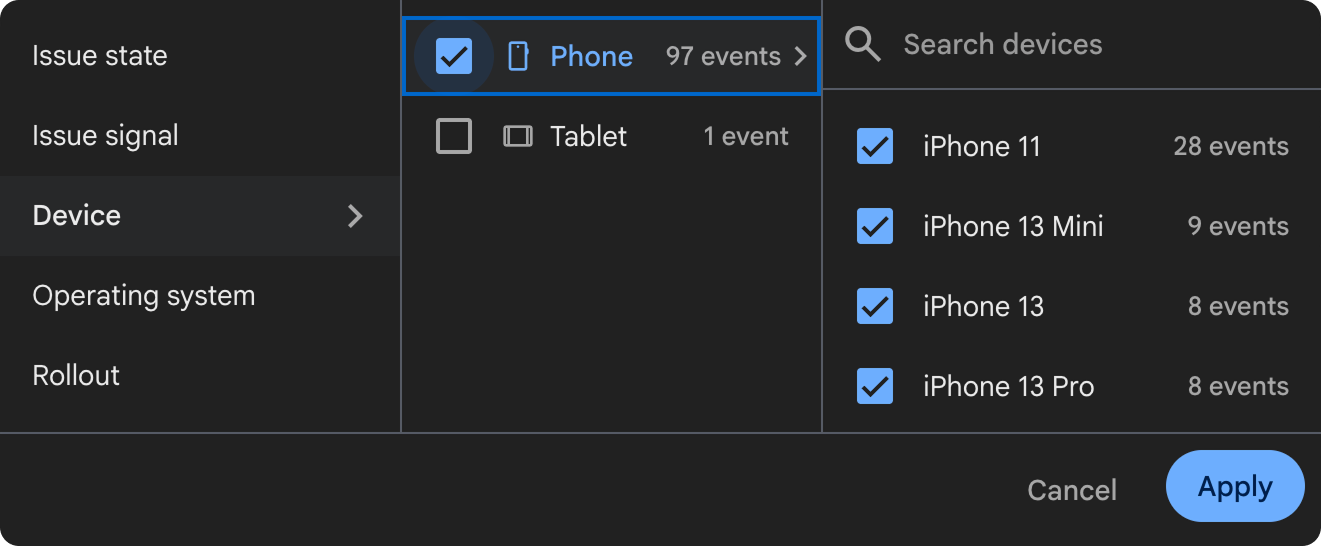The image size is (1321, 546).
Task: Deselect the iPhone 13 Mini checkbox
Action: tap(875, 226)
